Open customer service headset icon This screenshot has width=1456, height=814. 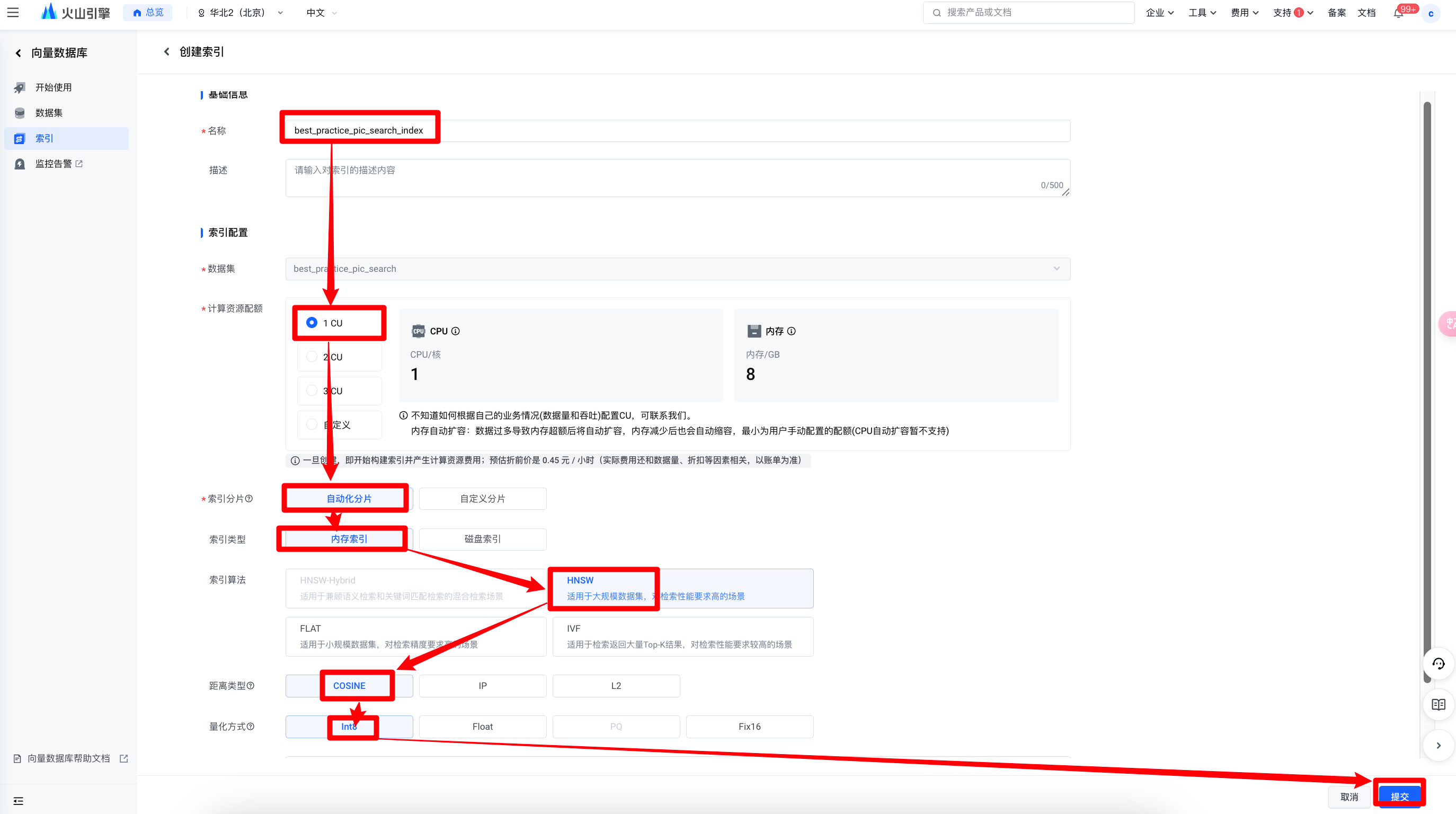1438,663
